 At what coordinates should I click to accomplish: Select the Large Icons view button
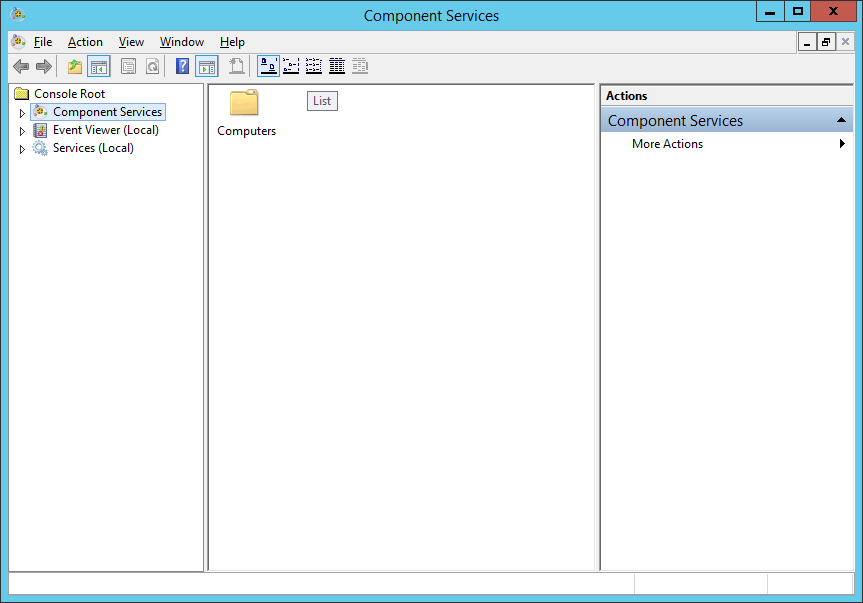(268, 67)
